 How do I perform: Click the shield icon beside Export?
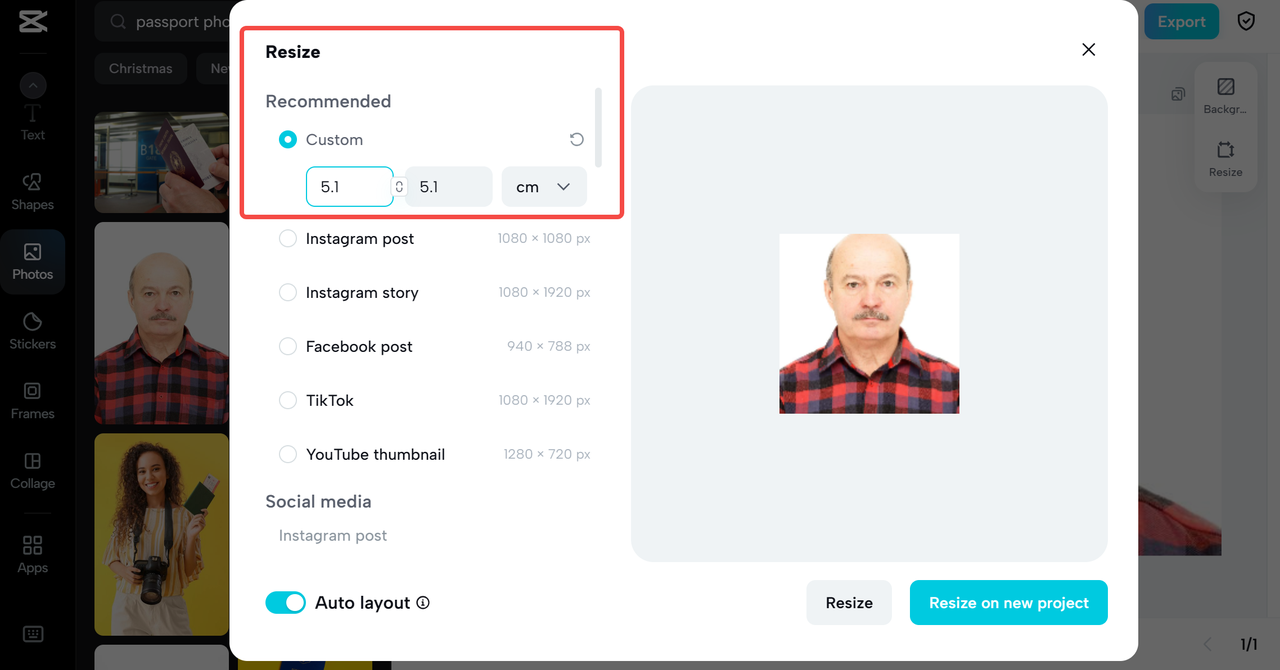coord(1246,22)
